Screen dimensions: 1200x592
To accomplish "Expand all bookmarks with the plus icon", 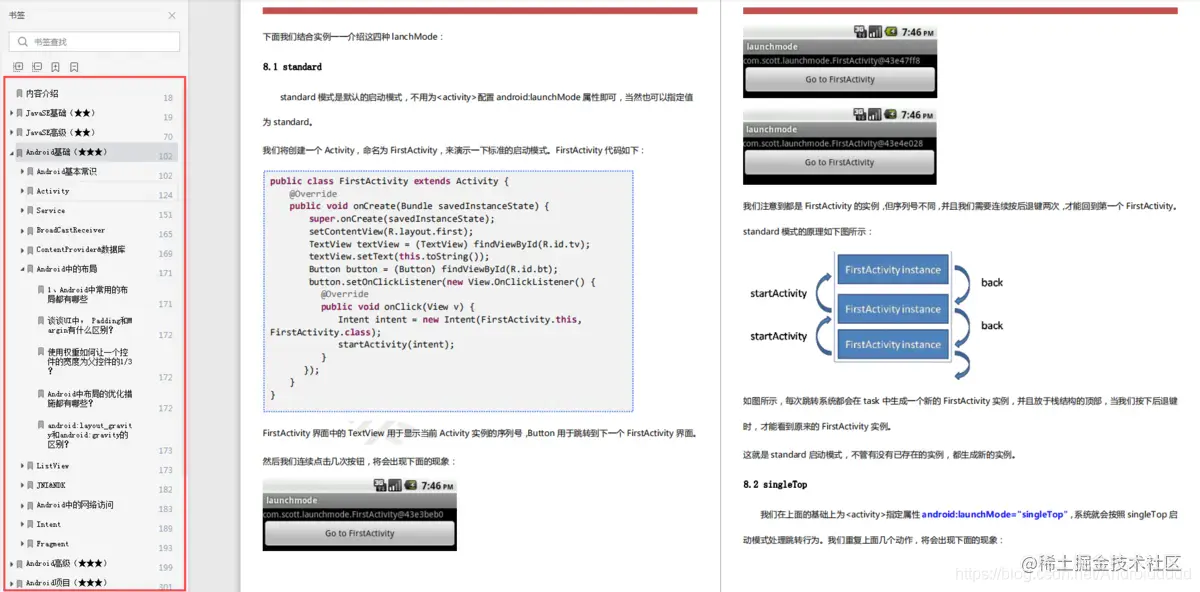I will (x=18, y=67).
